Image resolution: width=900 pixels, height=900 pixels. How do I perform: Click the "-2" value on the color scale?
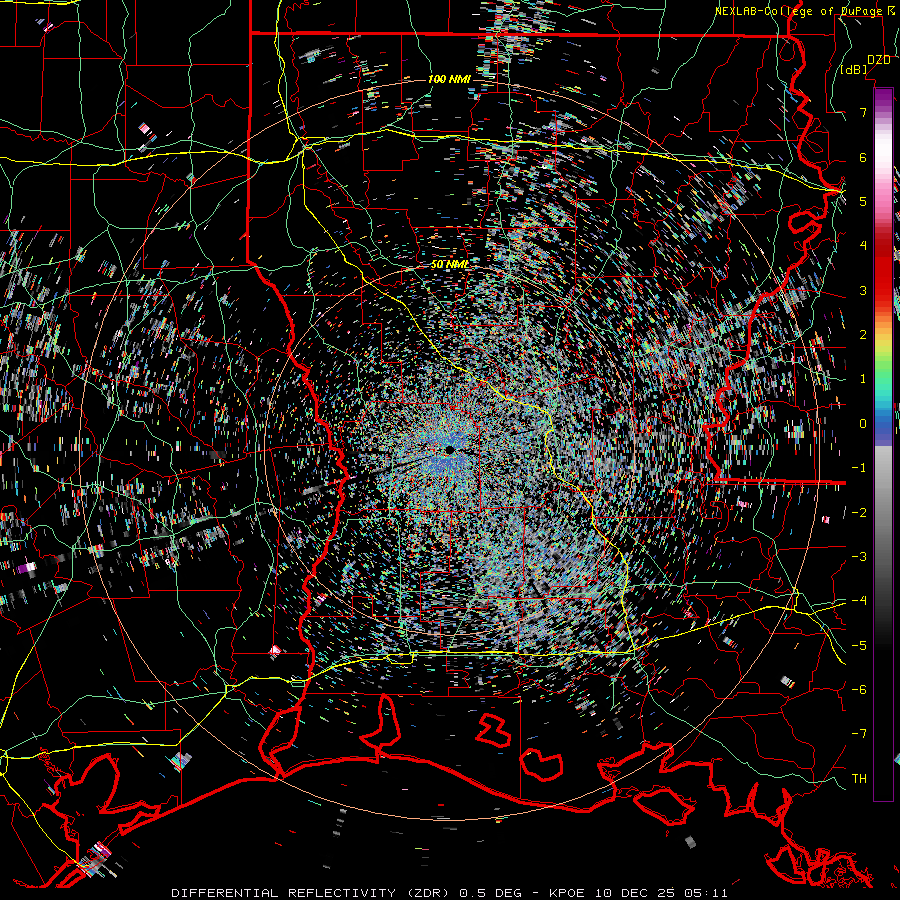point(859,513)
